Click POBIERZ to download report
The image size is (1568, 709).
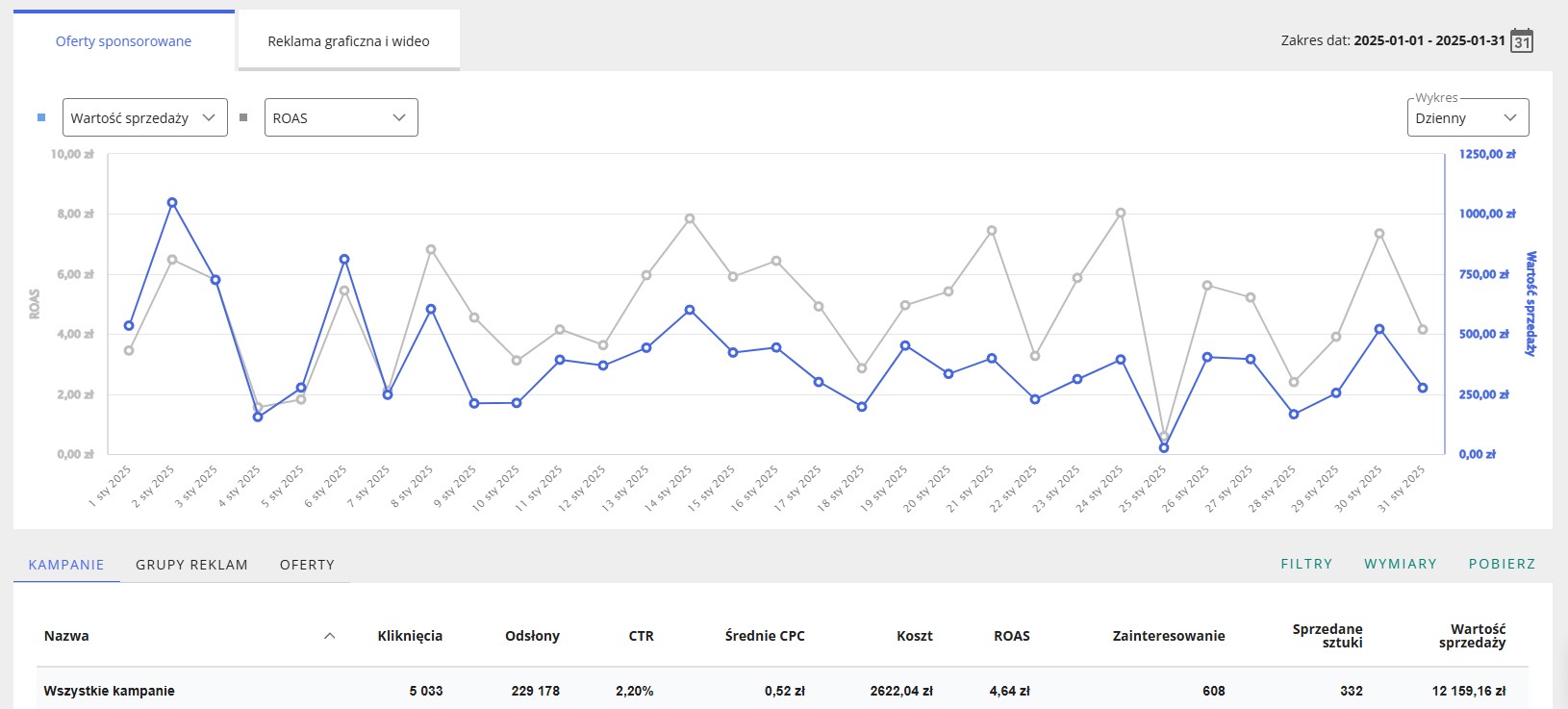pyautogui.click(x=1502, y=564)
